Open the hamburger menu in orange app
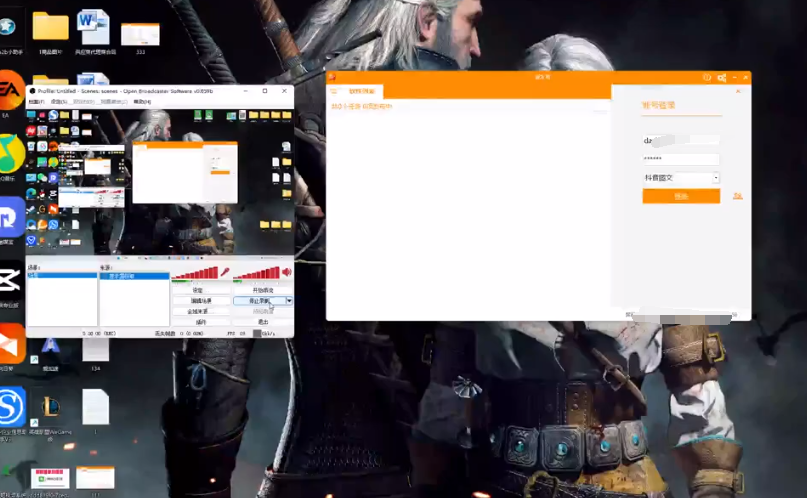Screen dimensions: 807x498 click(x=334, y=91)
